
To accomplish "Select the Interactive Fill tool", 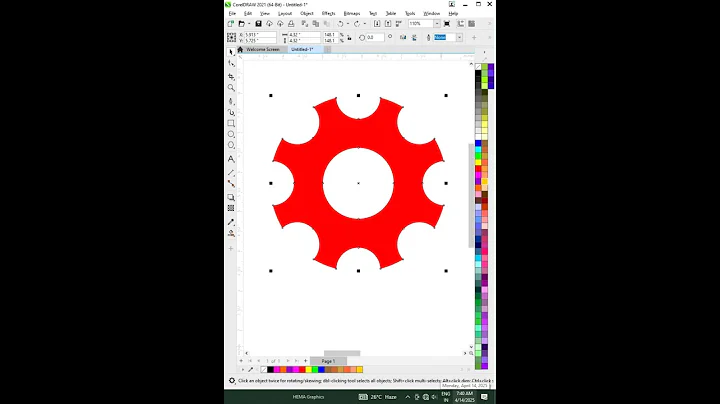I will 231,233.
